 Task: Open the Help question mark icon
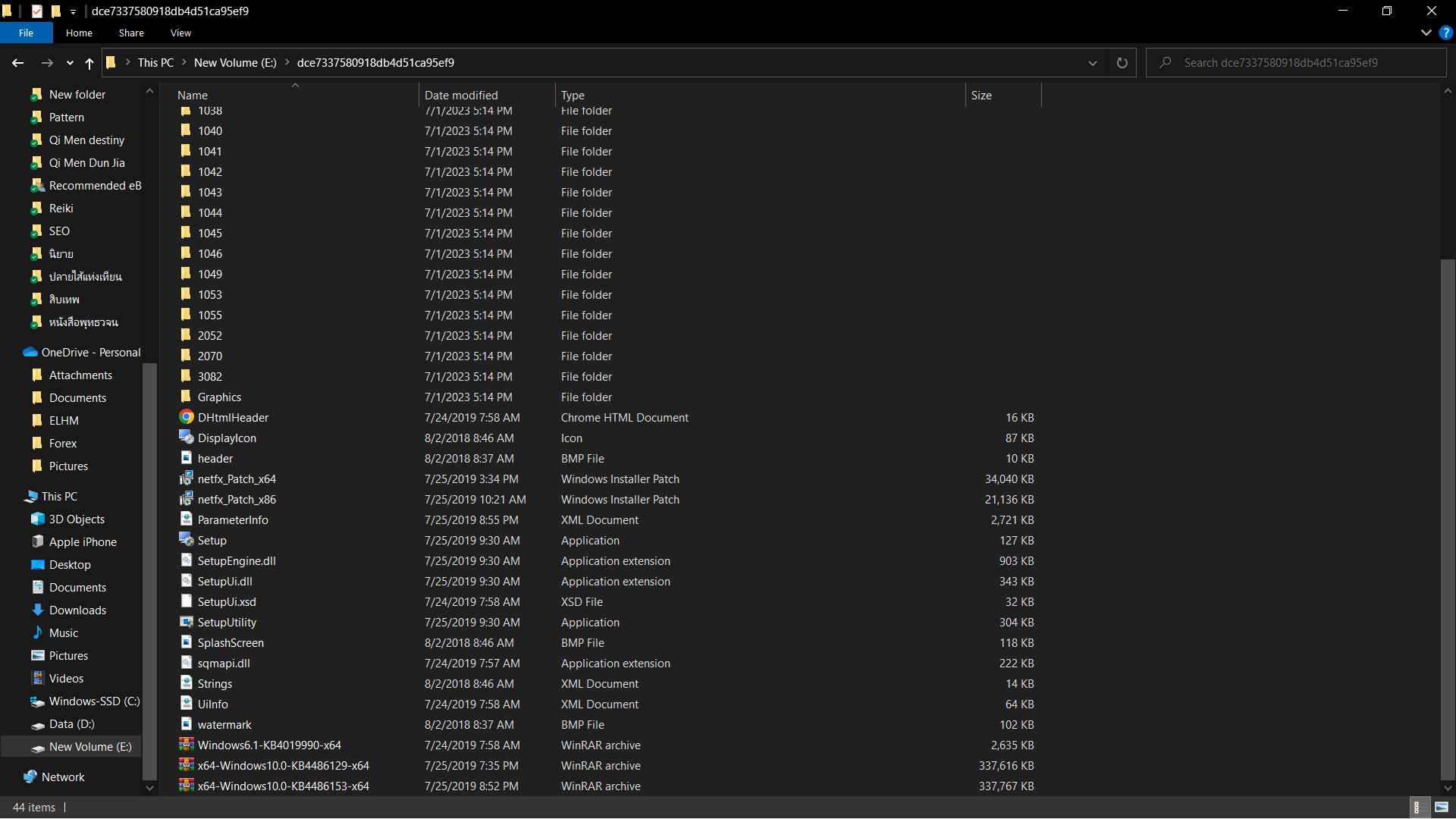click(x=1445, y=33)
